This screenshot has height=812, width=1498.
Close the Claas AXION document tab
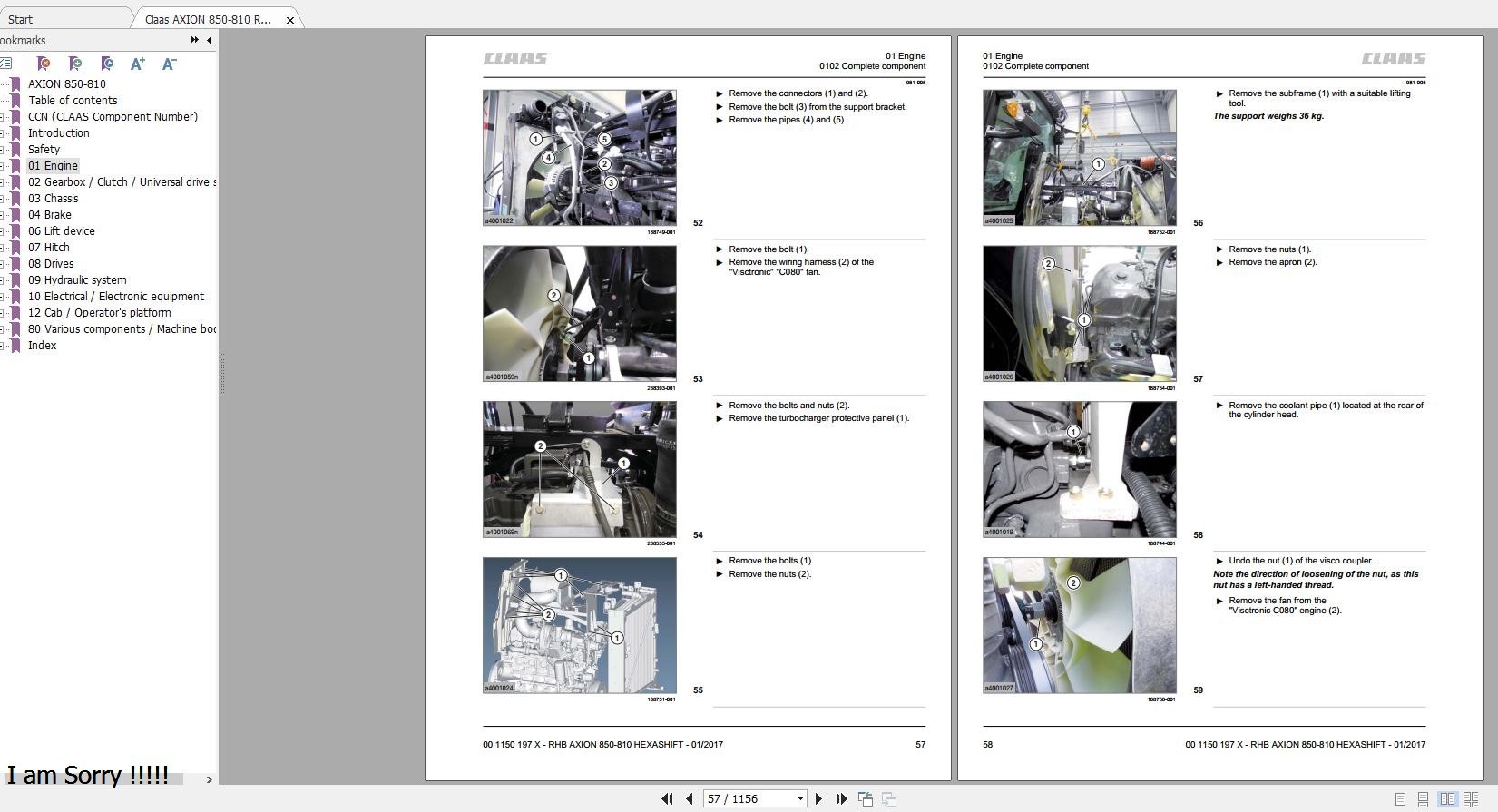[x=290, y=20]
